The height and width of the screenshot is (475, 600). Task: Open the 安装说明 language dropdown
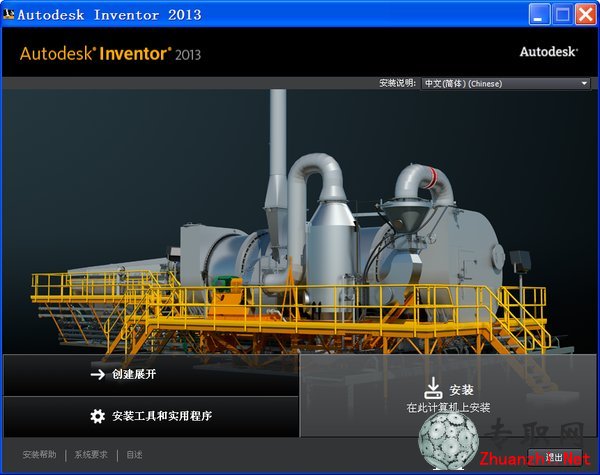[x=505, y=83]
